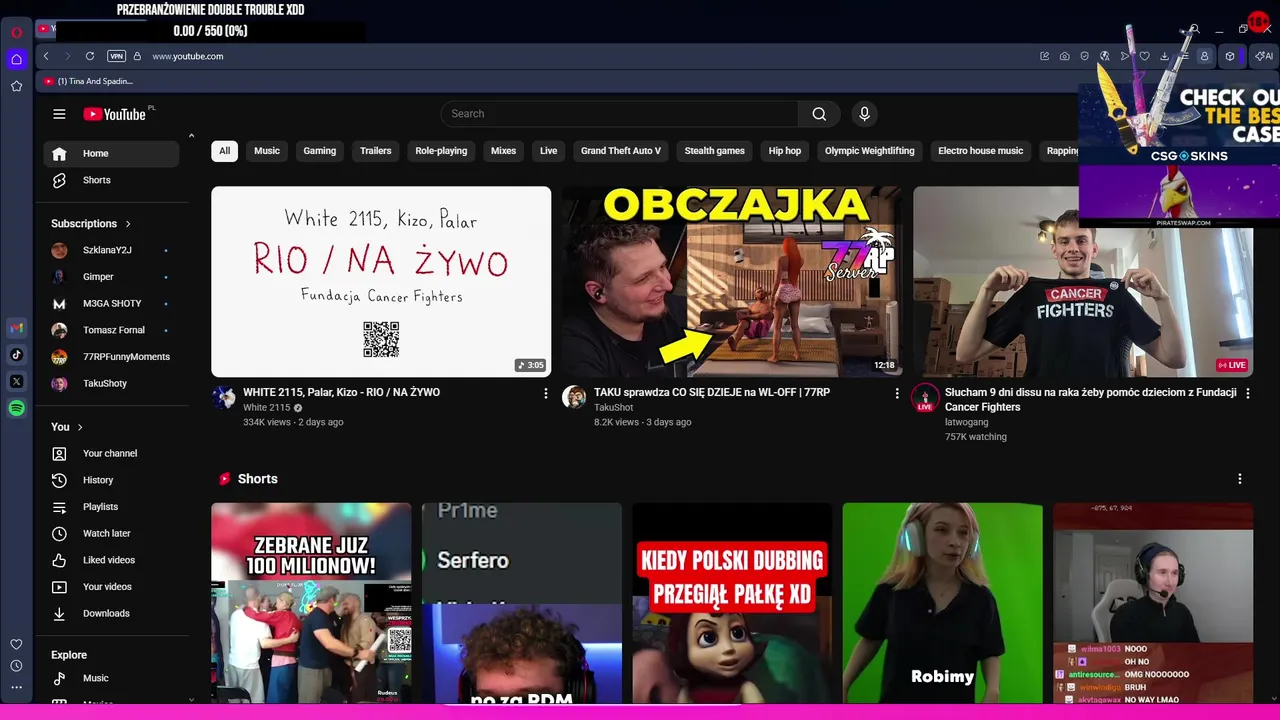Go to Home in sidebar
1280x720 pixels.
111,154
